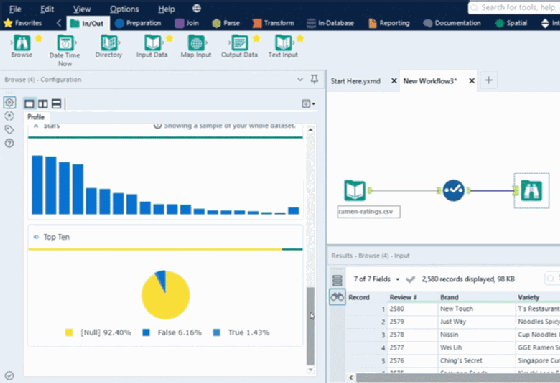Screen dimensions: 560x383
Task: Select single panel layout view icon
Action: click(29, 104)
